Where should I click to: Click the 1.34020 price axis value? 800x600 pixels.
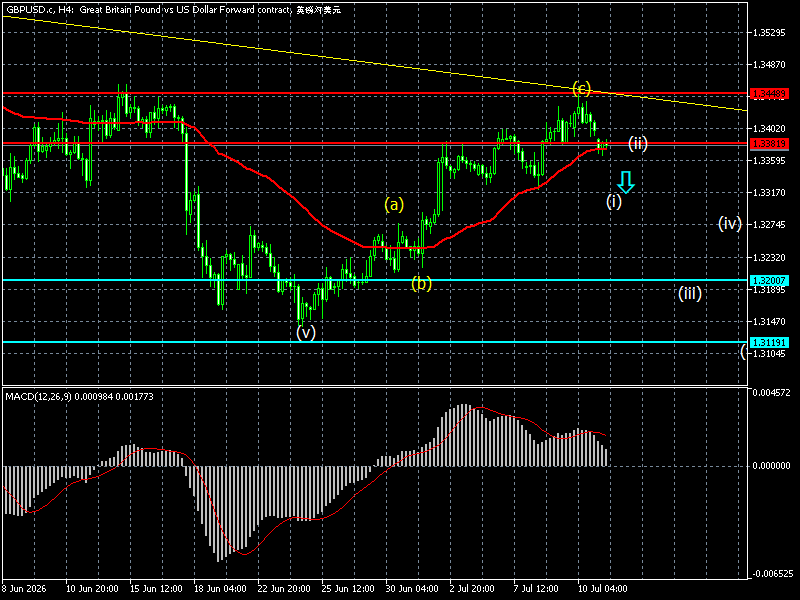[x=769, y=129]
